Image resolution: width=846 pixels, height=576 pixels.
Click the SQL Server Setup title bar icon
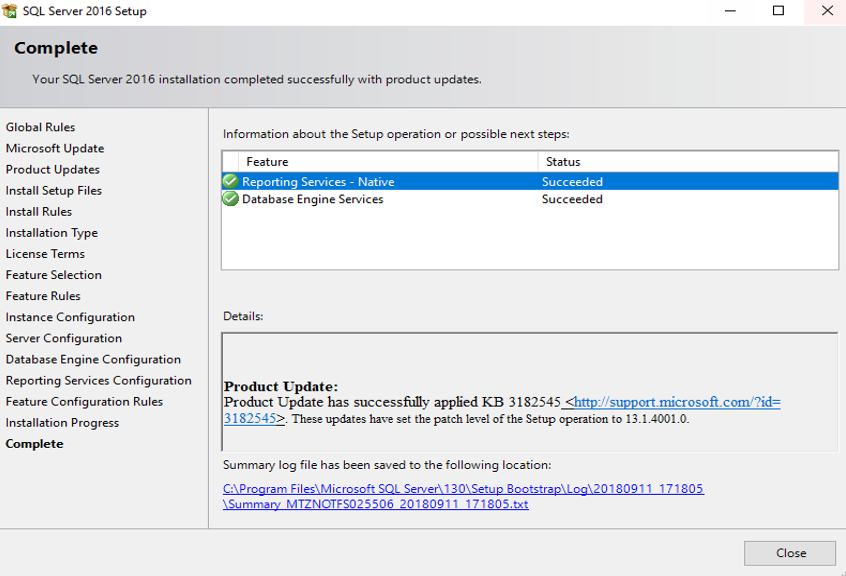[x=12, y=11]
